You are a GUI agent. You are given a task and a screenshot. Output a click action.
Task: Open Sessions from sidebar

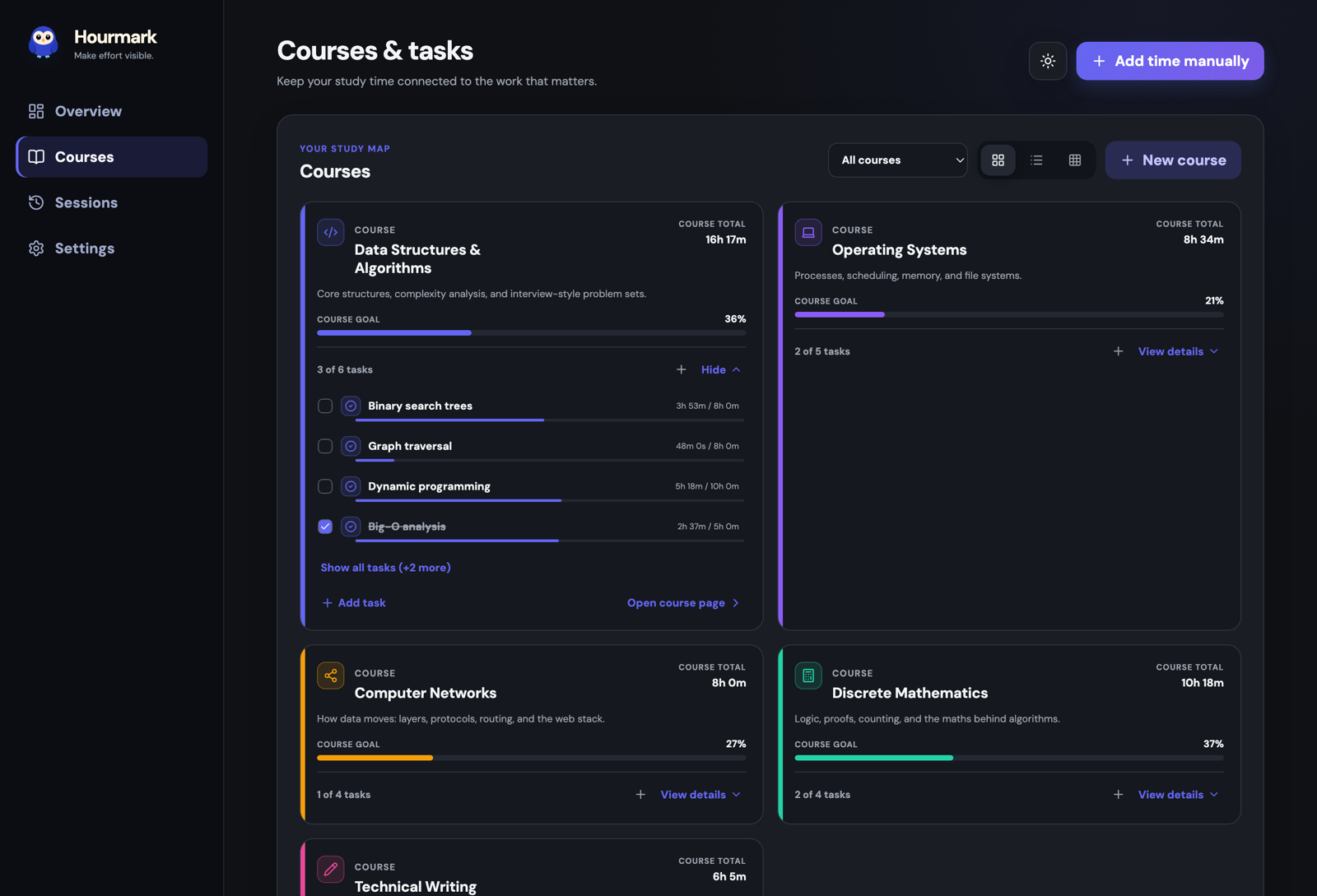[112, 202]
